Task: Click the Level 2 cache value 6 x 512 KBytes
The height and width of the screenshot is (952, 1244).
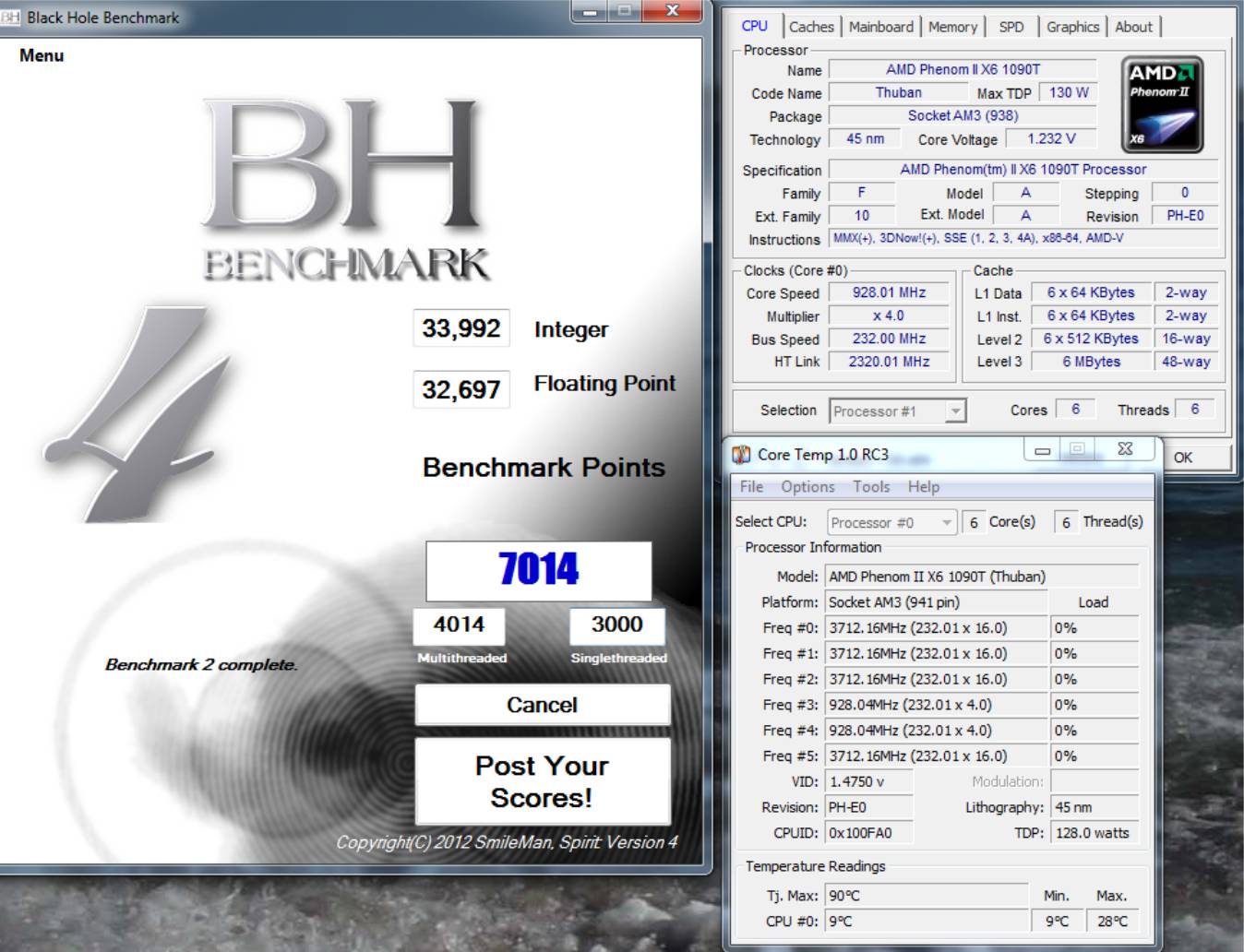Action: [1091, 339]
